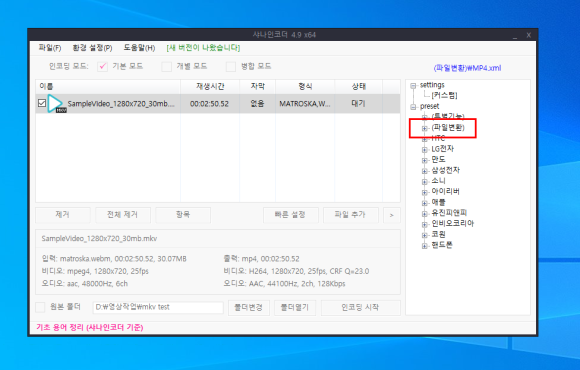Image resolution: width=580 pixels, height=370 pixels.
Task: Click the SampleVideo_1280x720_30mb.mkv title in info panel
Action: point(99,239)
